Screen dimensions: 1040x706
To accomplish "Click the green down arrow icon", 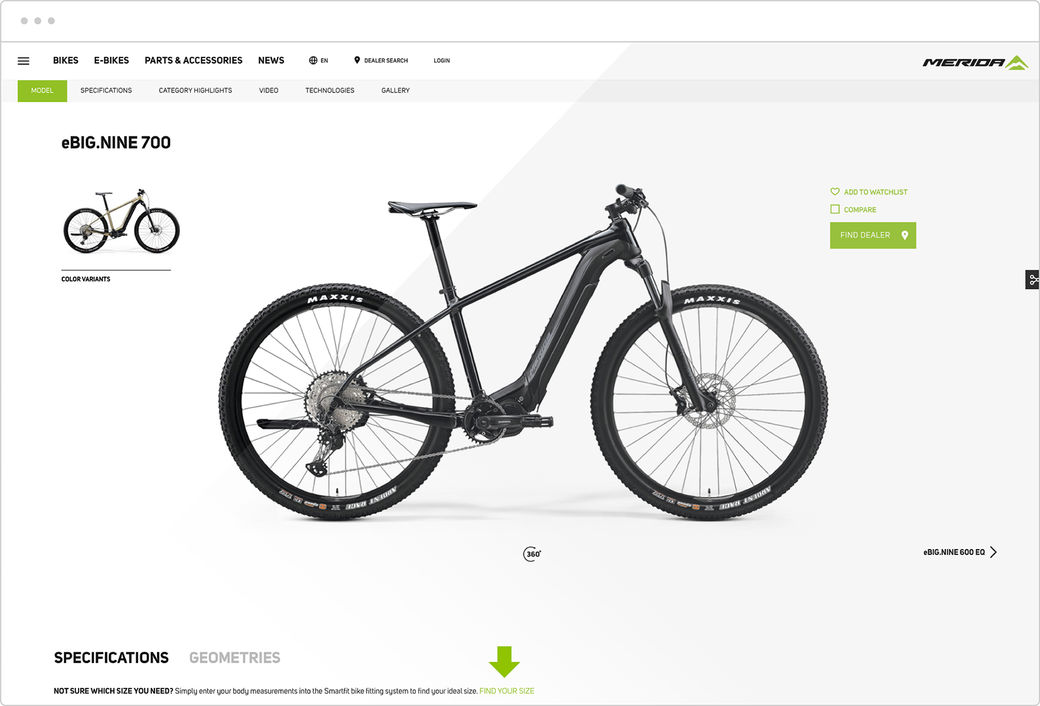I will click(x=504, y=662).
